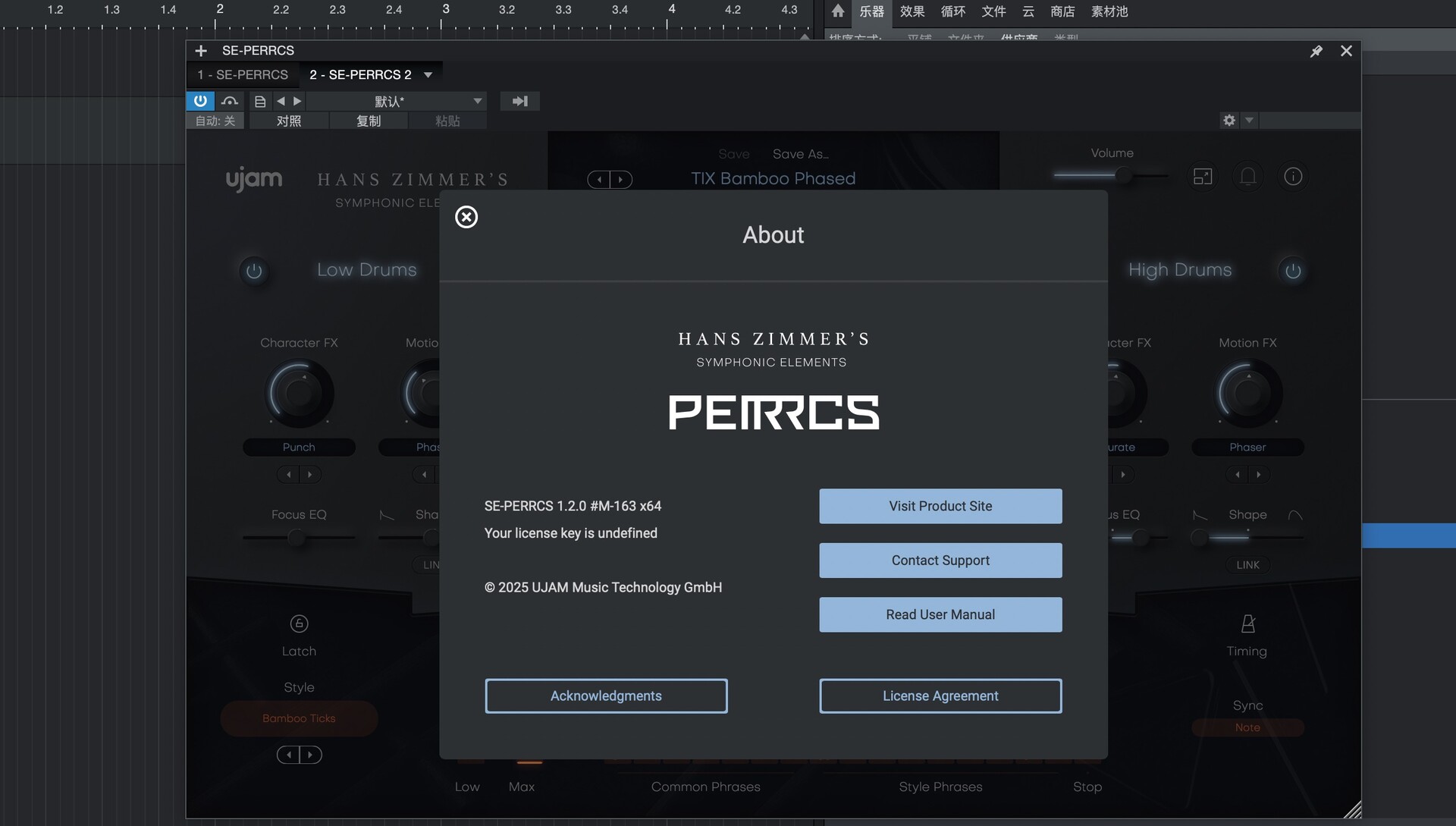Previous motion FX arrow under High Drums Phaser
1456x826 pixels.
(1237, 475)
